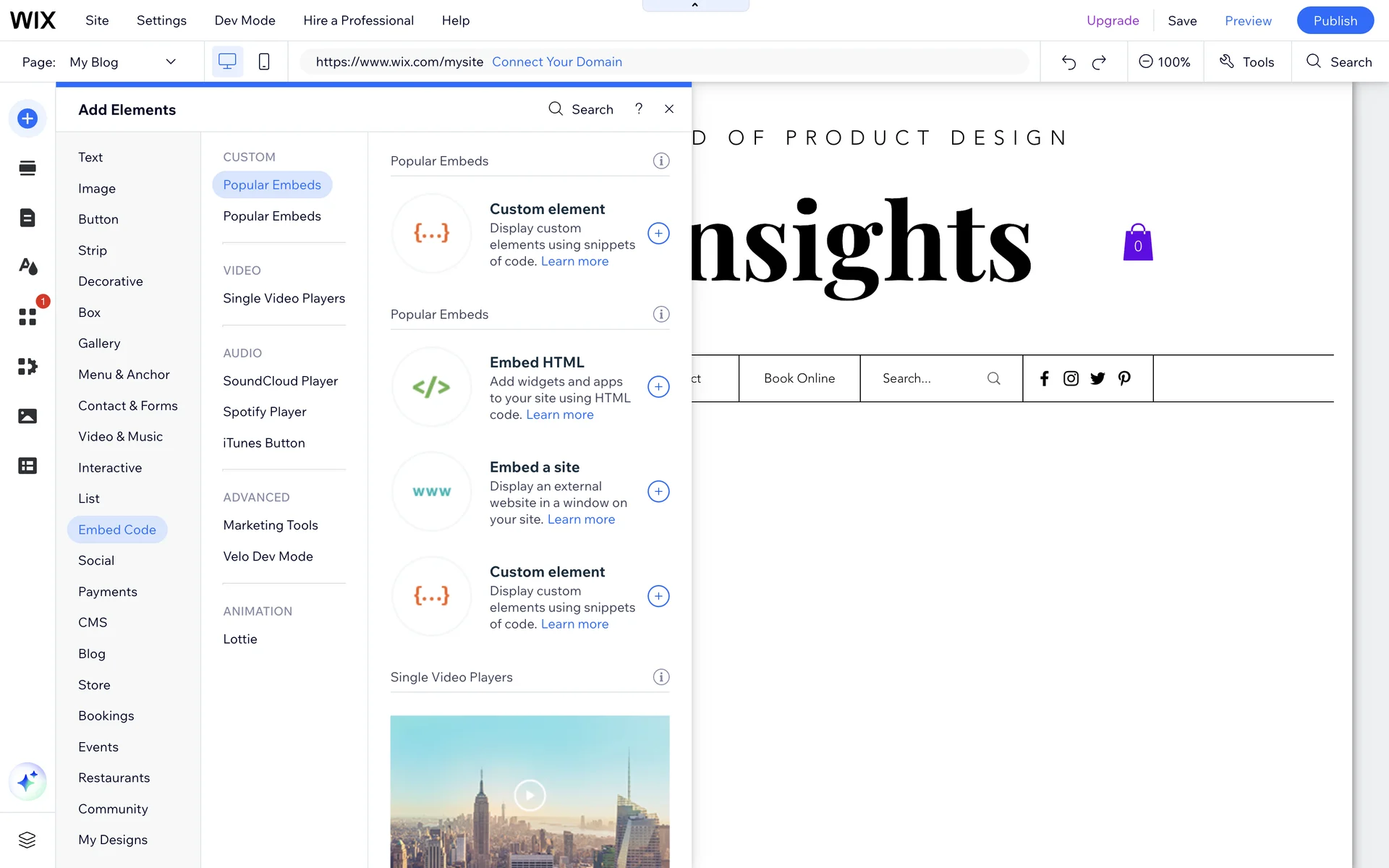Open the App Market icon with notification badge
The width and height of the screenshot is (1389, 868).
[x=27, y=317]
